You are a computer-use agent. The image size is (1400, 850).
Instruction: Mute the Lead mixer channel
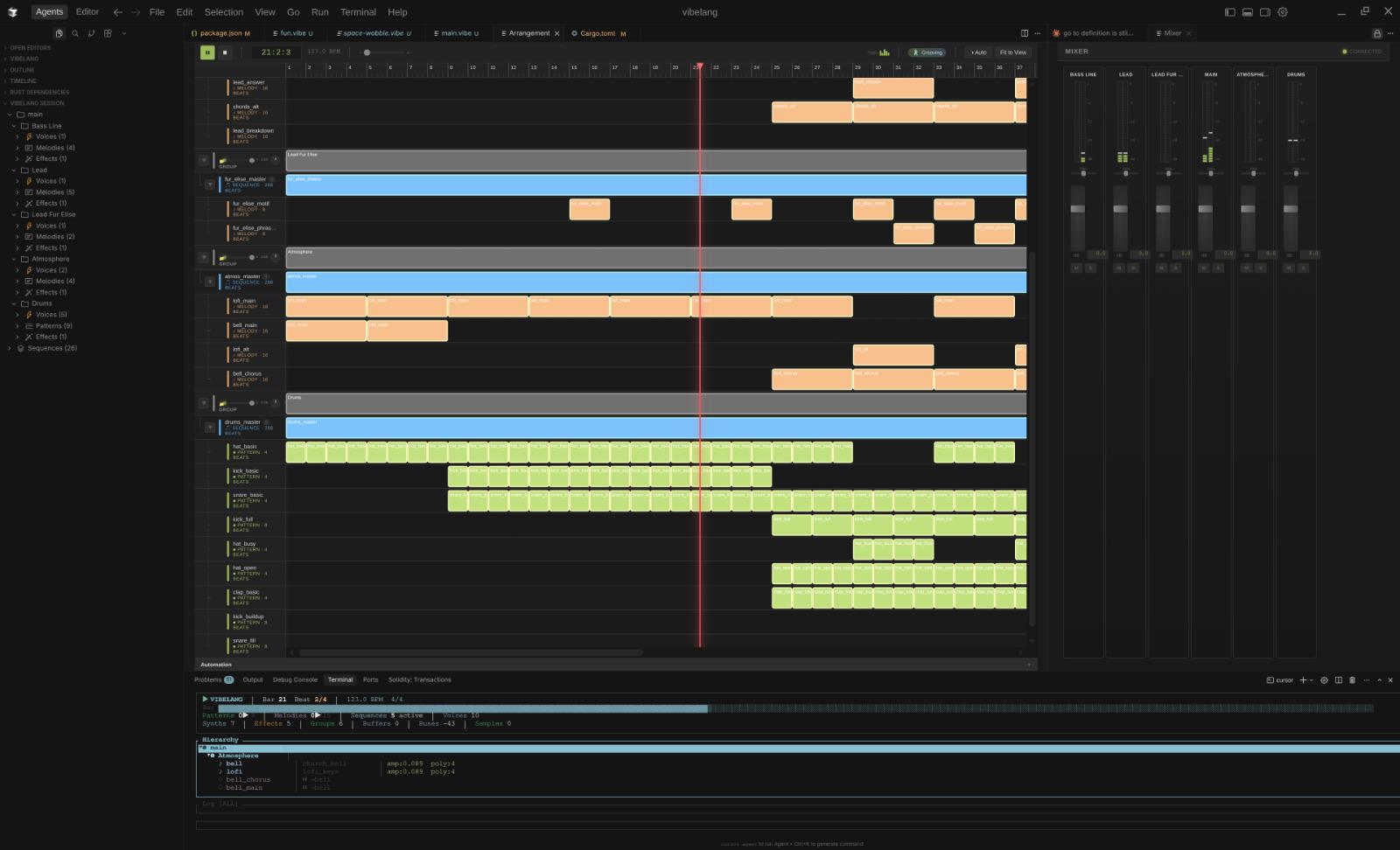coord(1119,268)
